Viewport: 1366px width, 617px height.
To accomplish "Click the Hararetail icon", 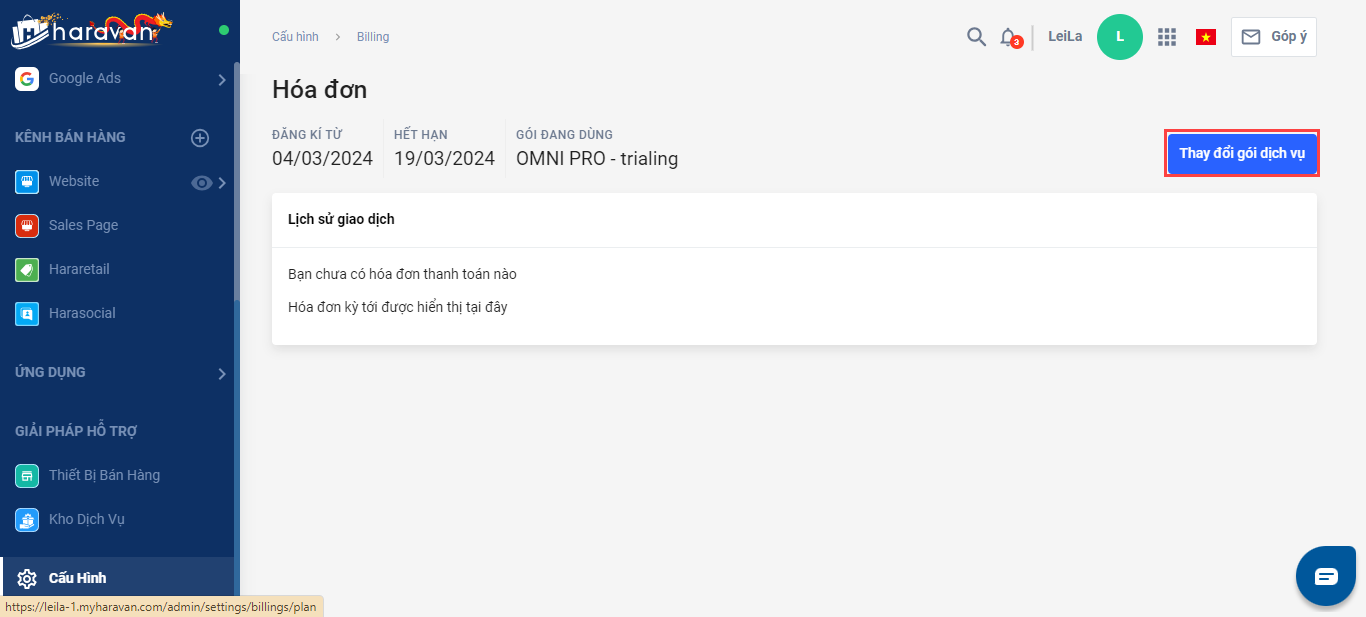I will (27, 270).
